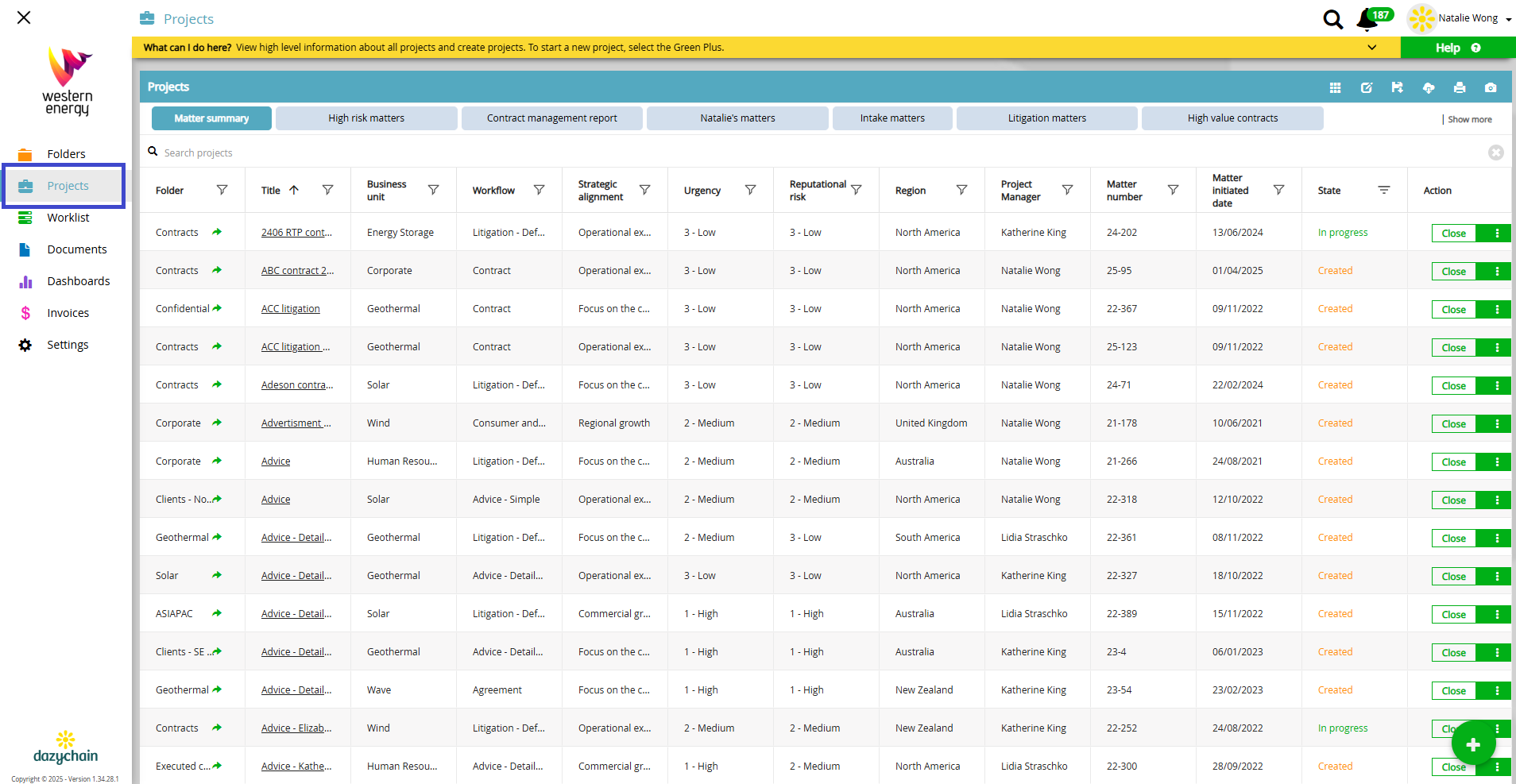1516x784 pixels.
Task: Click Show more tabs link
Action: tap(1469, 119)
